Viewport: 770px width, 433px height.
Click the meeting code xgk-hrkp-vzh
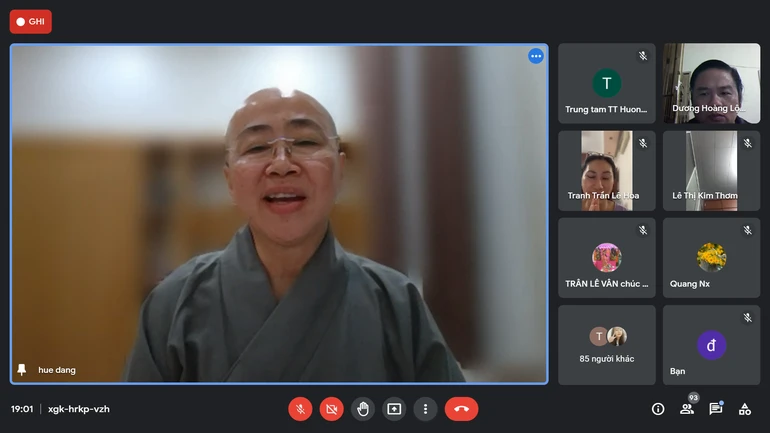(x=79, y=409)
